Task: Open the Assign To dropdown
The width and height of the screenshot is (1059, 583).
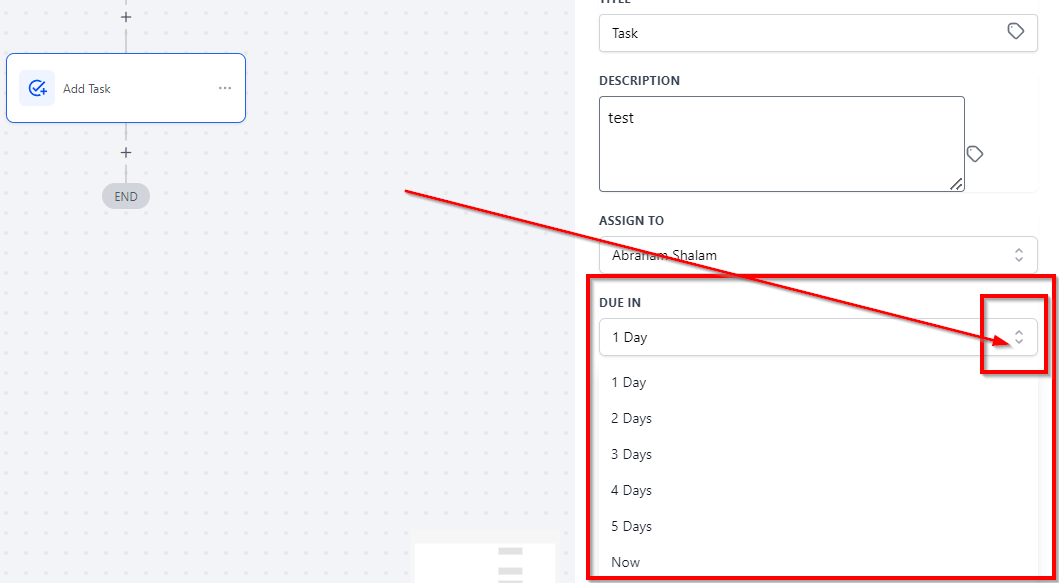Action: click(800, 255)
